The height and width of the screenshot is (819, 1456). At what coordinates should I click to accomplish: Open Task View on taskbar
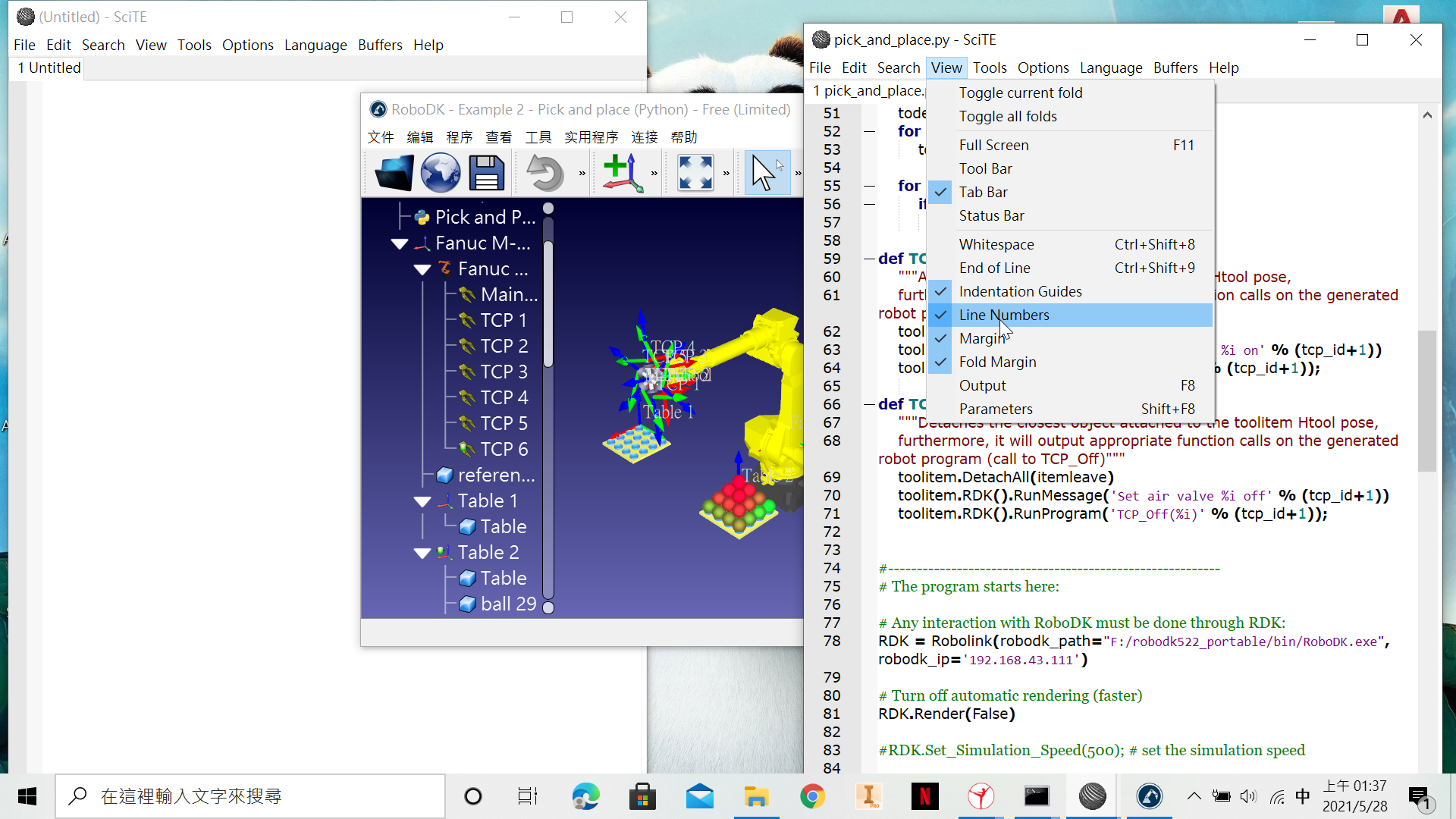(527, 796)
